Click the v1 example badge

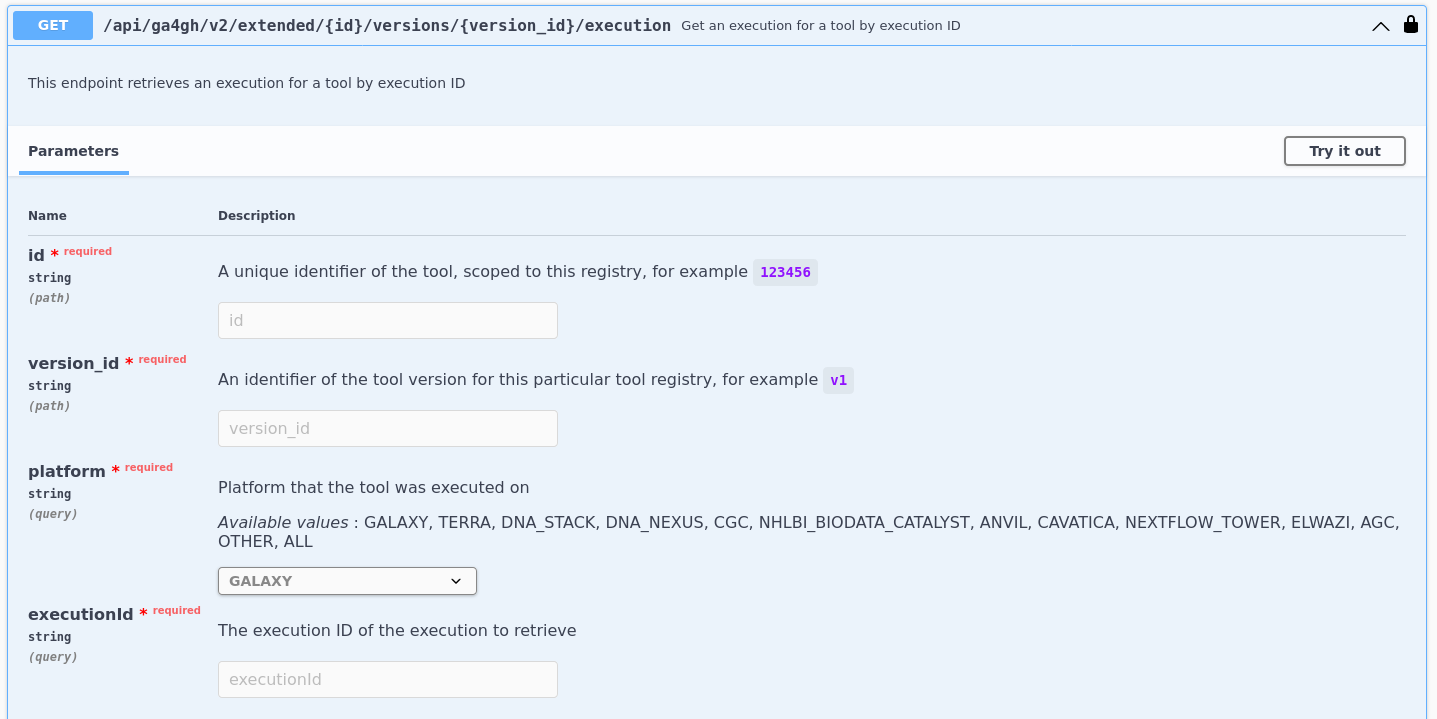coord(838,380)
